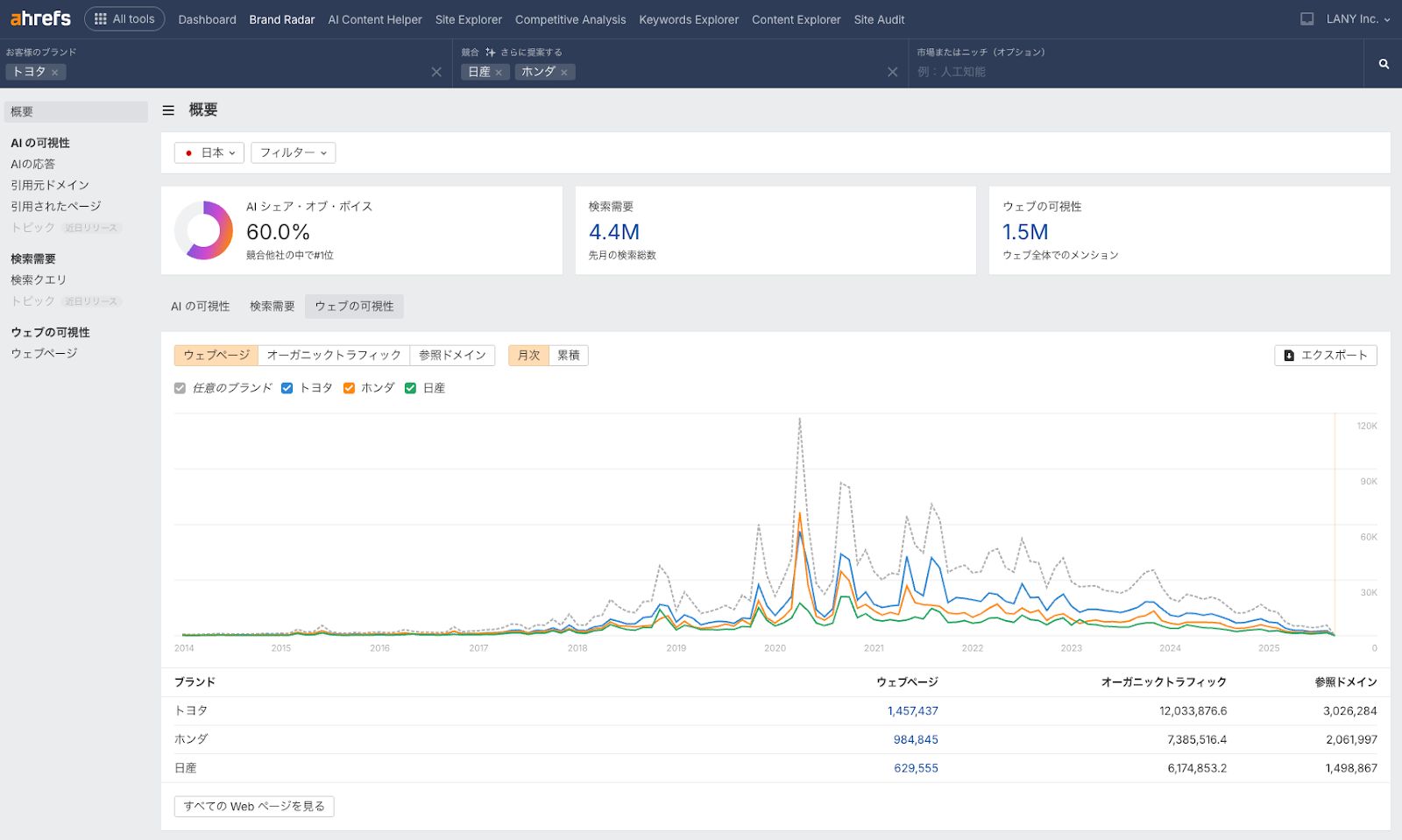Toggle 任意のブランド checkbox
This screenshot has height=840, width=1402.
click(180, 388)
